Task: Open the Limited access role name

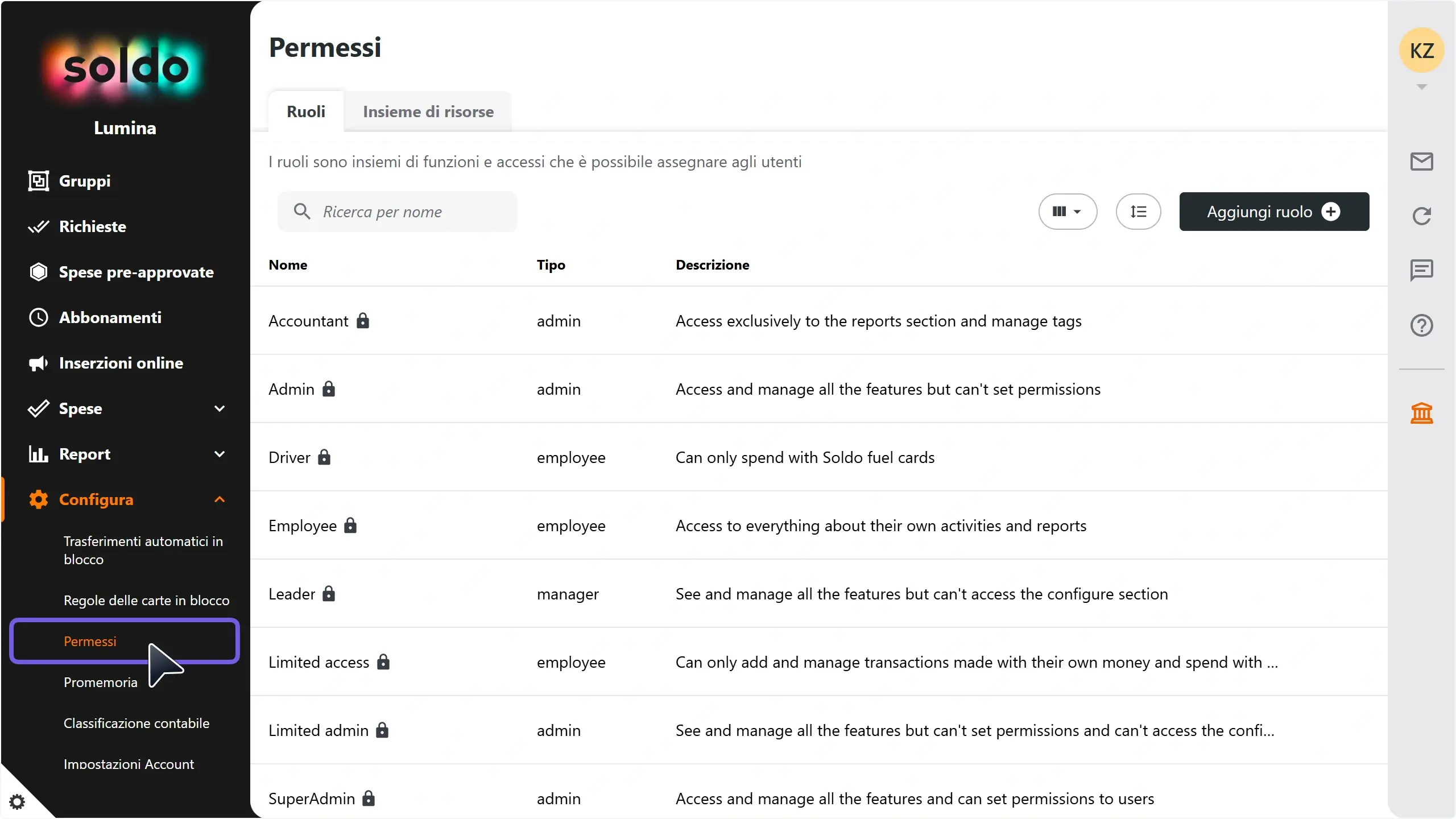Action: point(319,662)
